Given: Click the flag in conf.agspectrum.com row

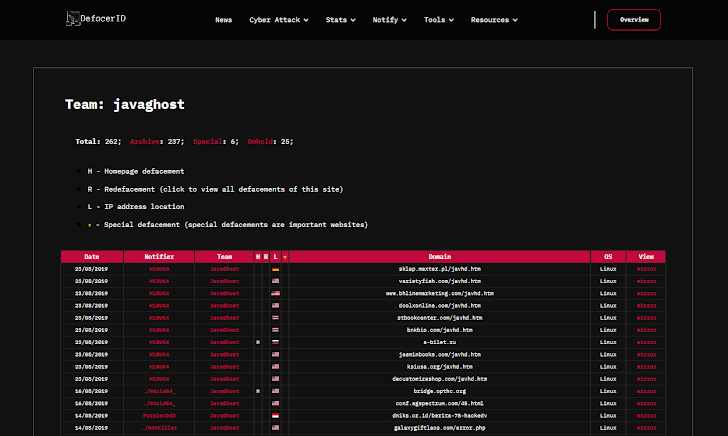Looking at the screenshot, I should point(275,403).
